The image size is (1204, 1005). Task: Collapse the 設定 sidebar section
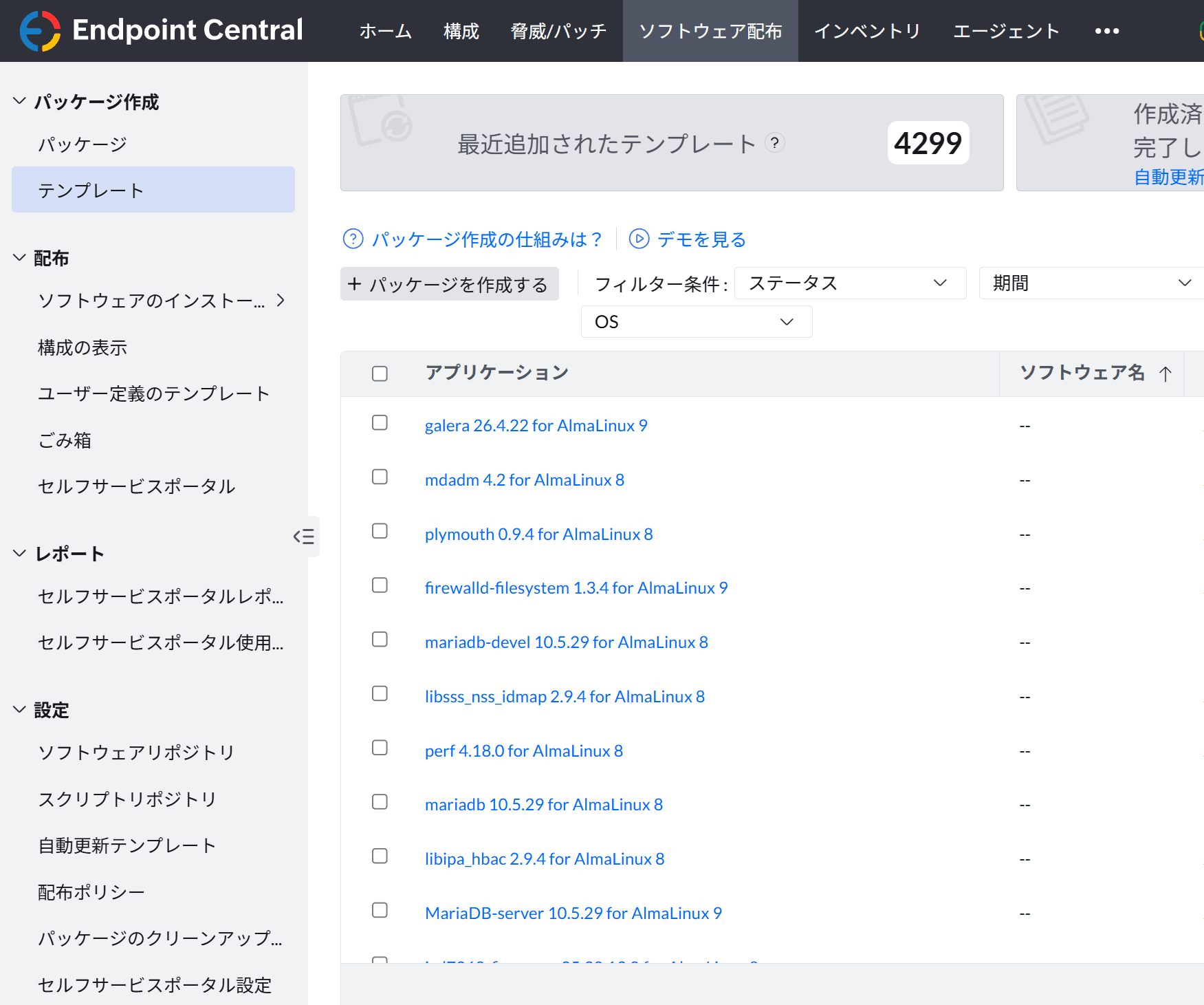click(x=19, y=709)
